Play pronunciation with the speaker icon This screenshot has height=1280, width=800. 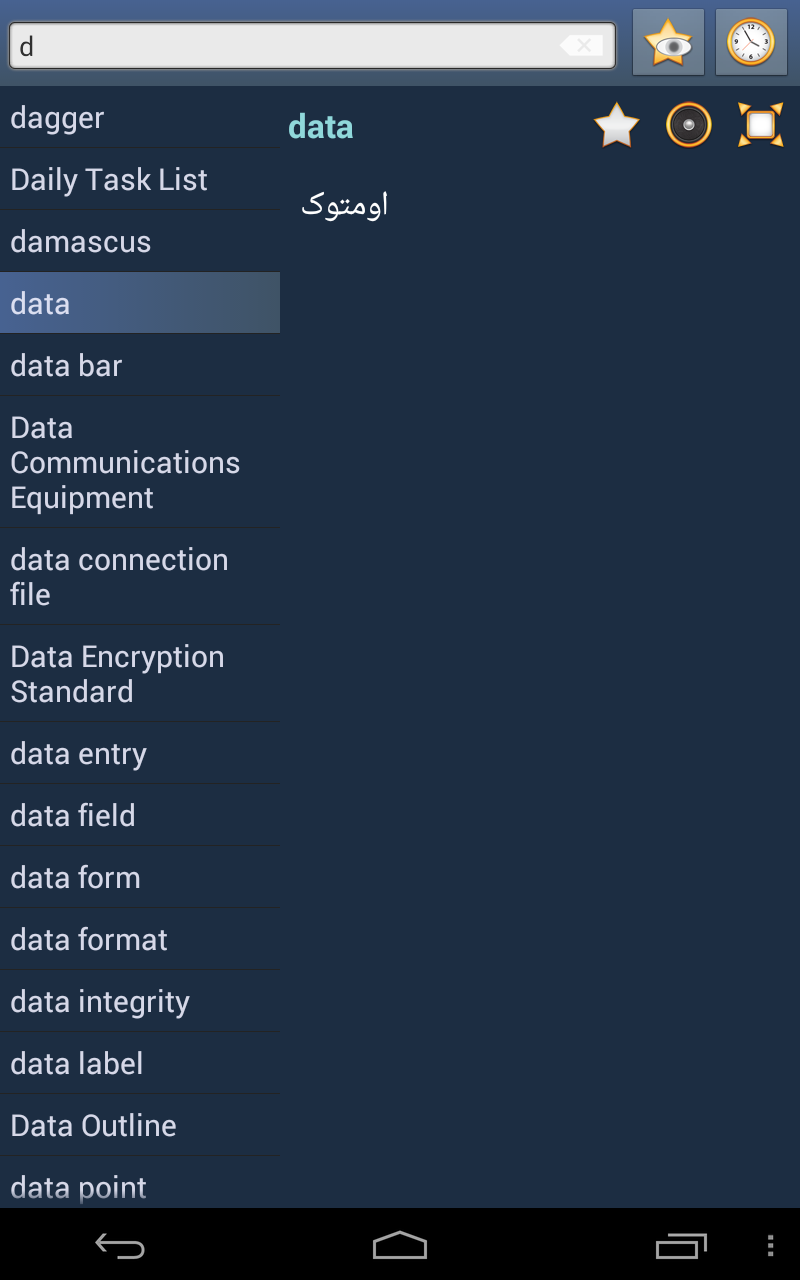688,126
